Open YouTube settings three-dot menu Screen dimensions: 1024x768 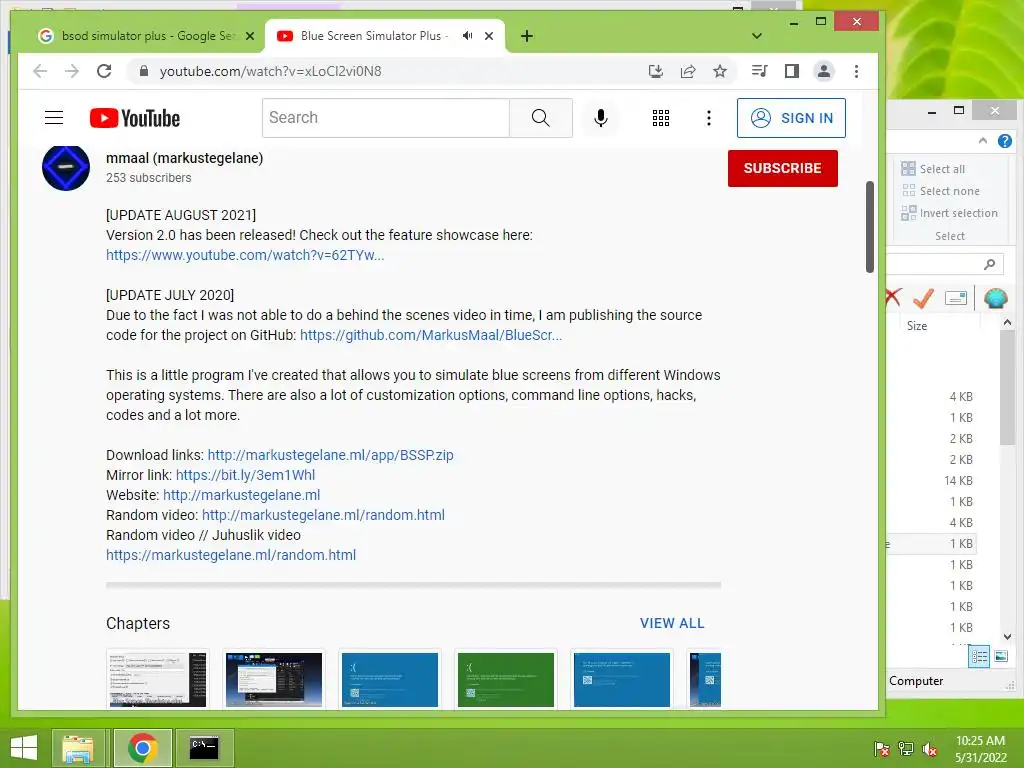709,118
